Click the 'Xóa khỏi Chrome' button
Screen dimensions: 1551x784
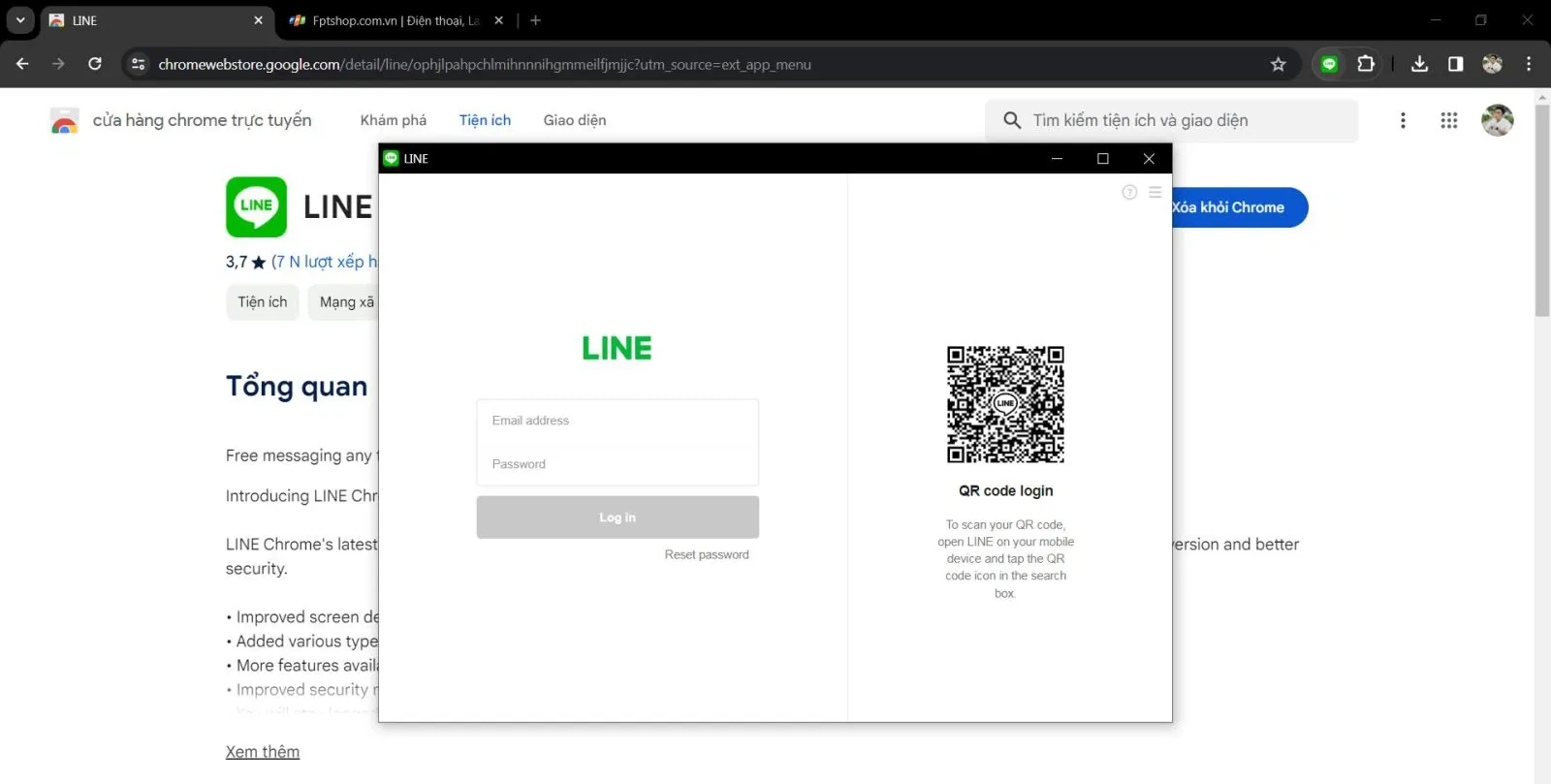tap(1239, 207)
